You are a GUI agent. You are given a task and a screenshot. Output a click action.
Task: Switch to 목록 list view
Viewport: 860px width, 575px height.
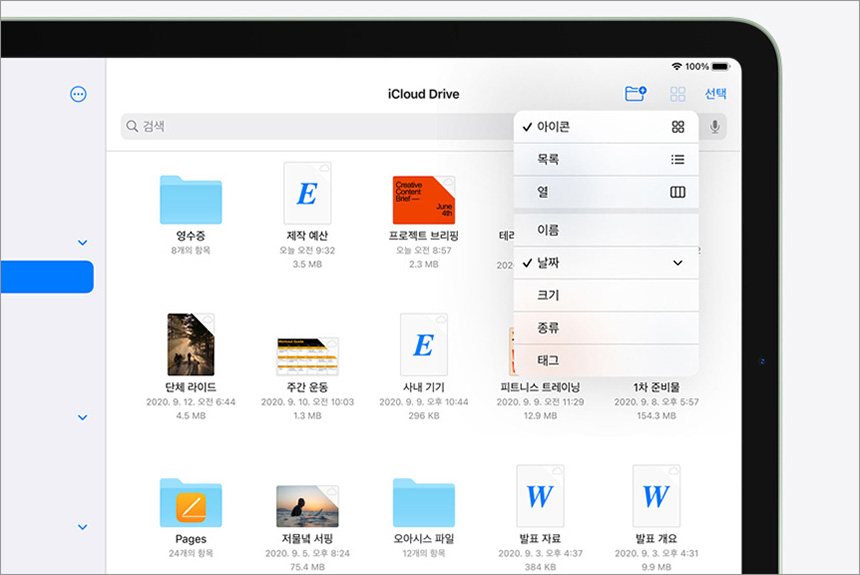click(606, 160)
